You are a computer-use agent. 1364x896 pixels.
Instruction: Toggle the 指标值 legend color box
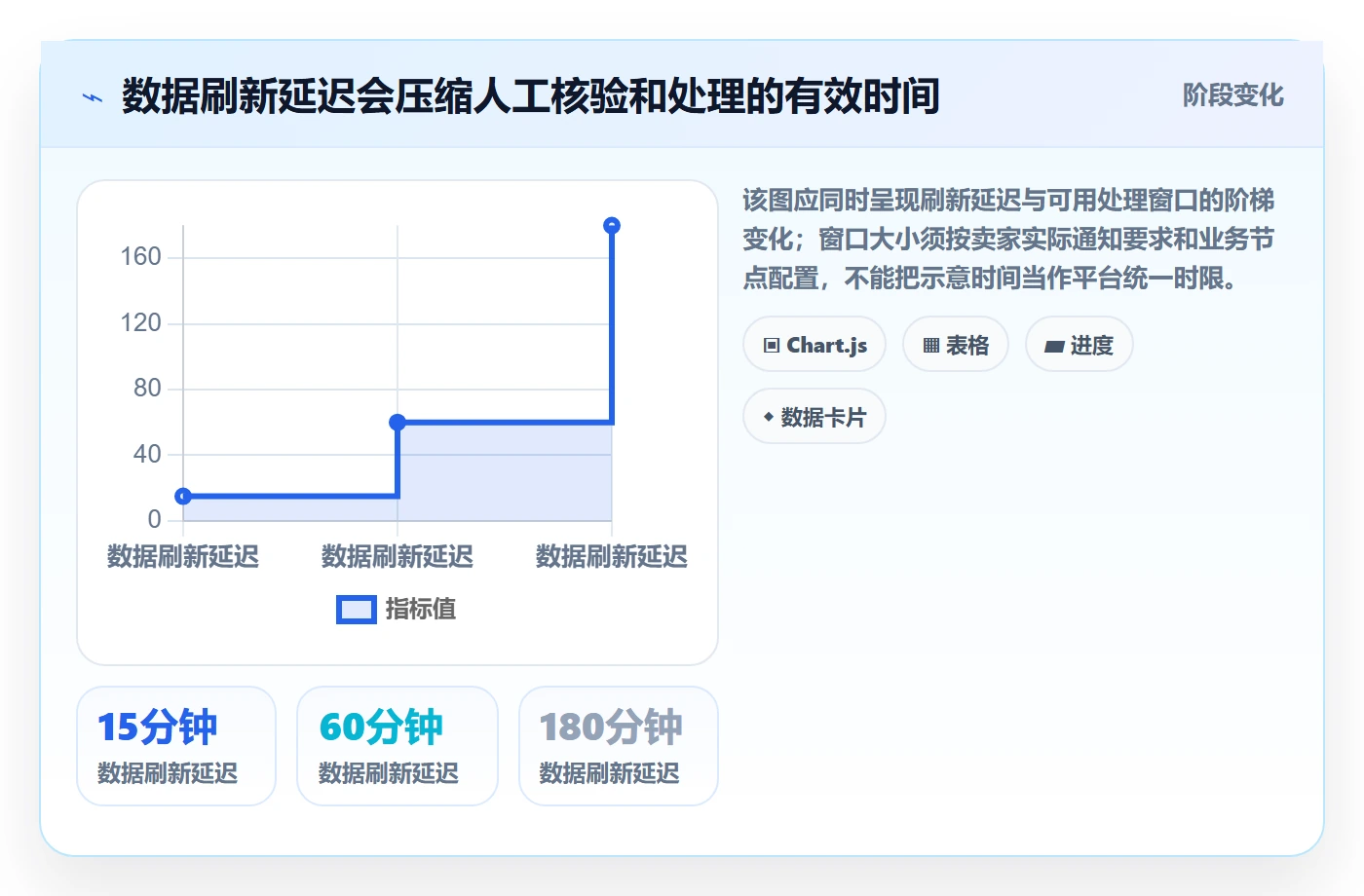(x=356, y=610)
